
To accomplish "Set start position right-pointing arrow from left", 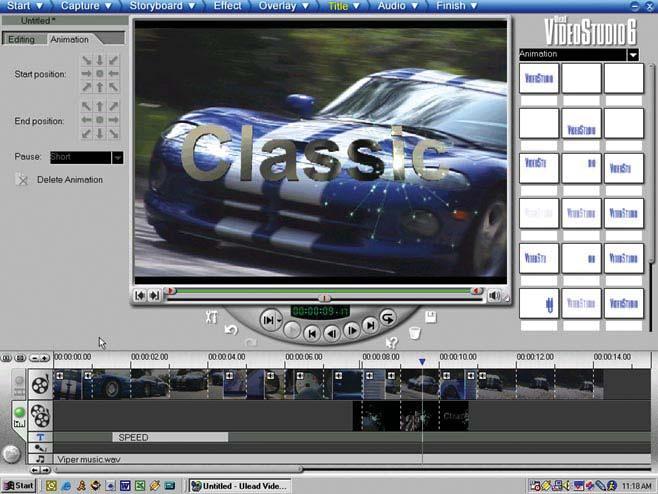I will 86,73.
